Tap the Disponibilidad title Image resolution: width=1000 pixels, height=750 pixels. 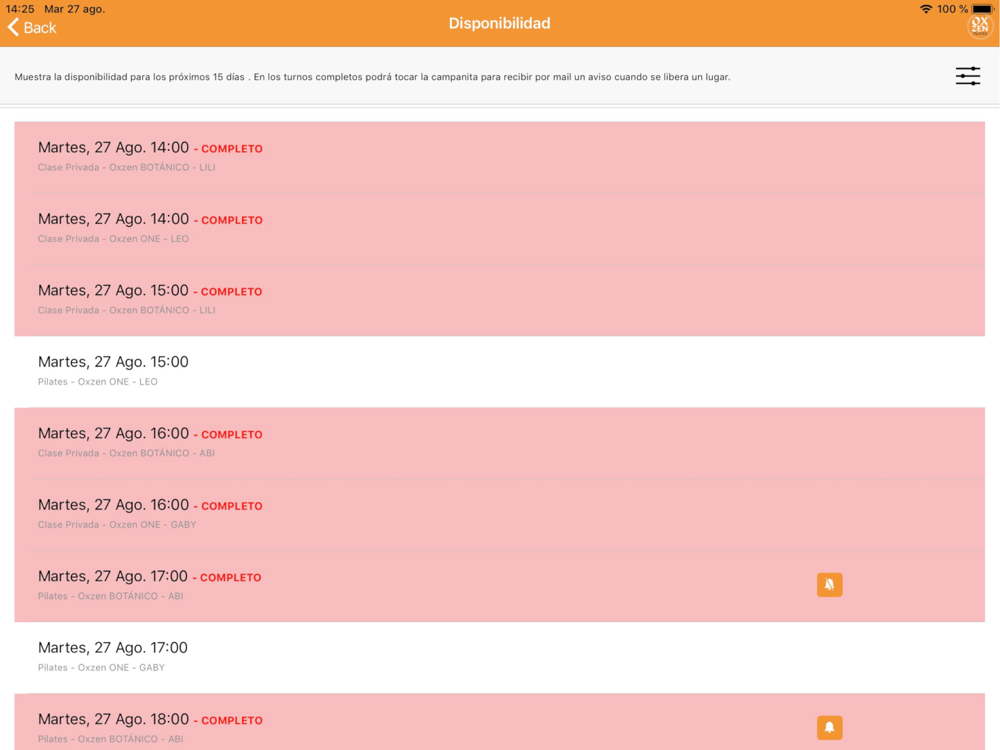(x=499, y=24)
